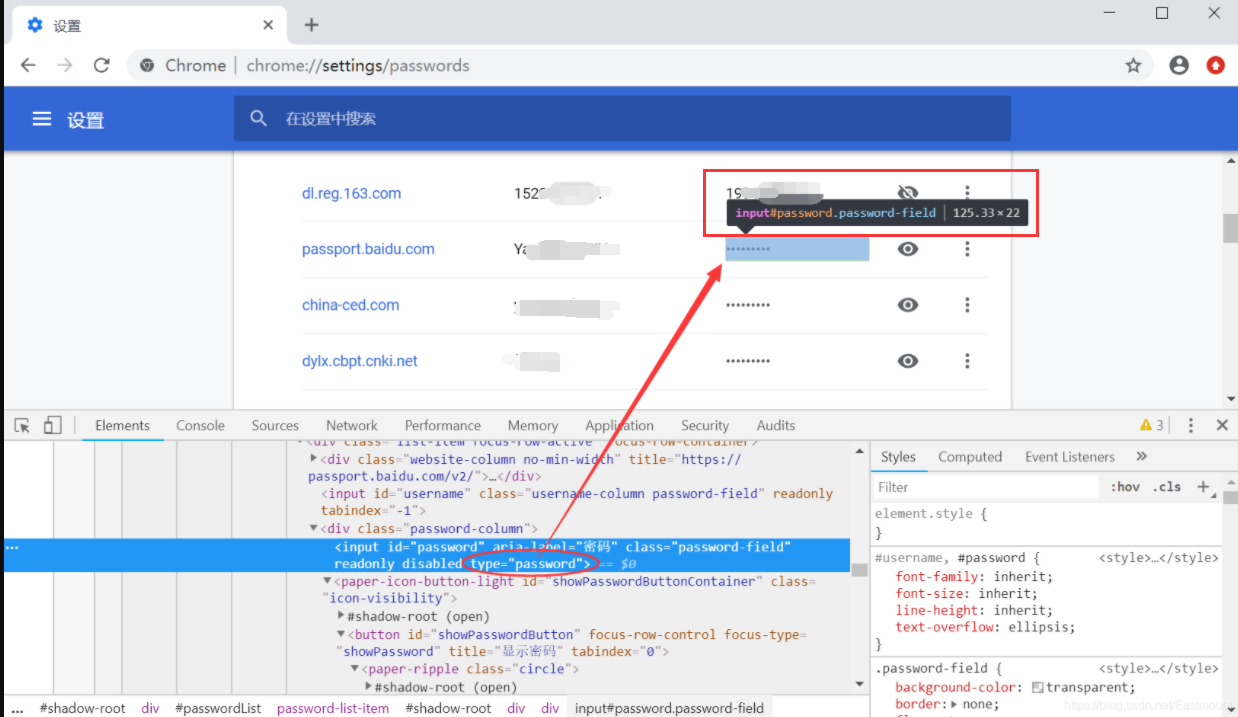Image resolution: width=1238 pixels, height=717 pixels.
Task: Open the DevTools customize menu
Action: coord(1190,425)
